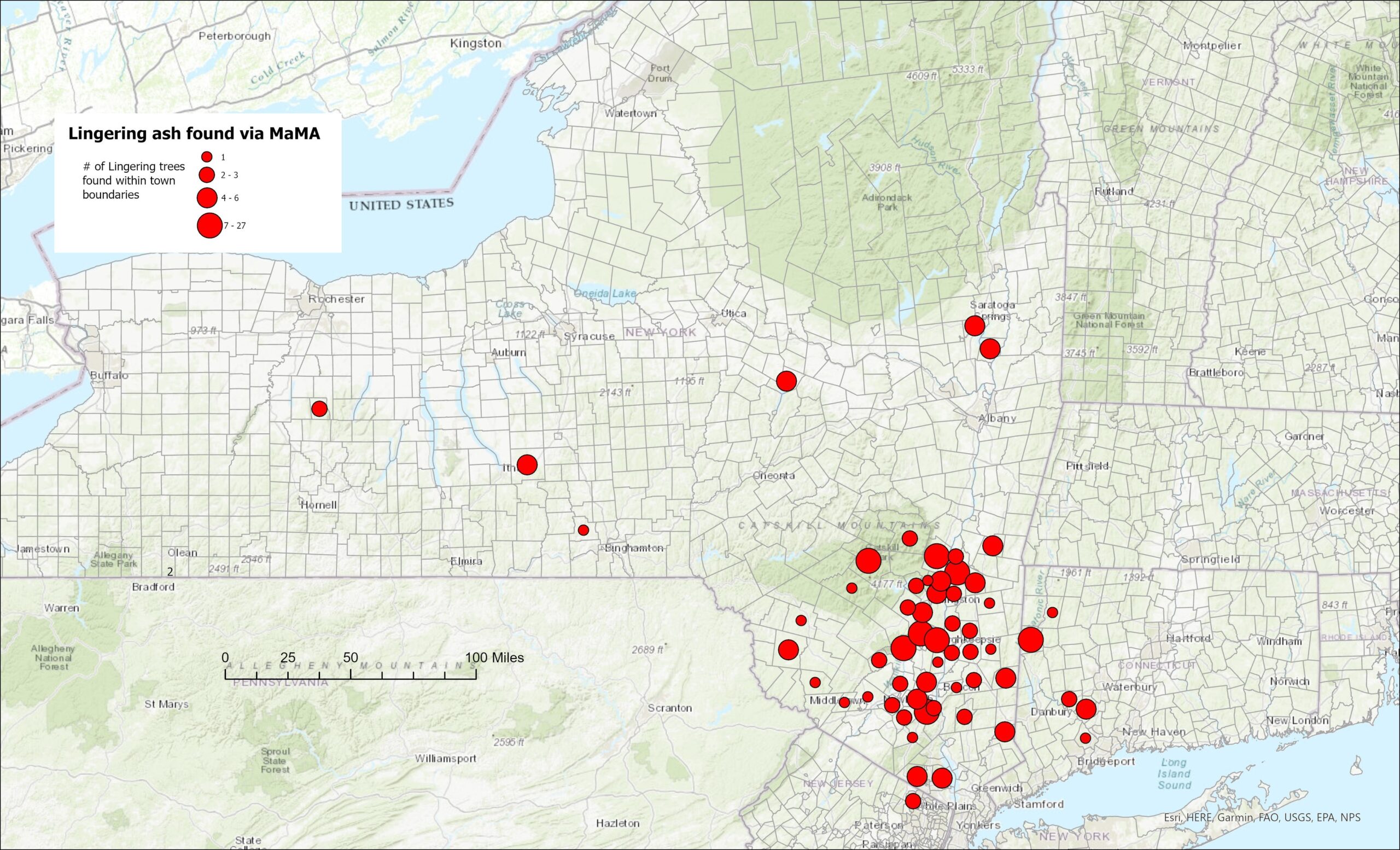
Task: Click the legend circle labeled 4 - 6
Action: point(207,197)
